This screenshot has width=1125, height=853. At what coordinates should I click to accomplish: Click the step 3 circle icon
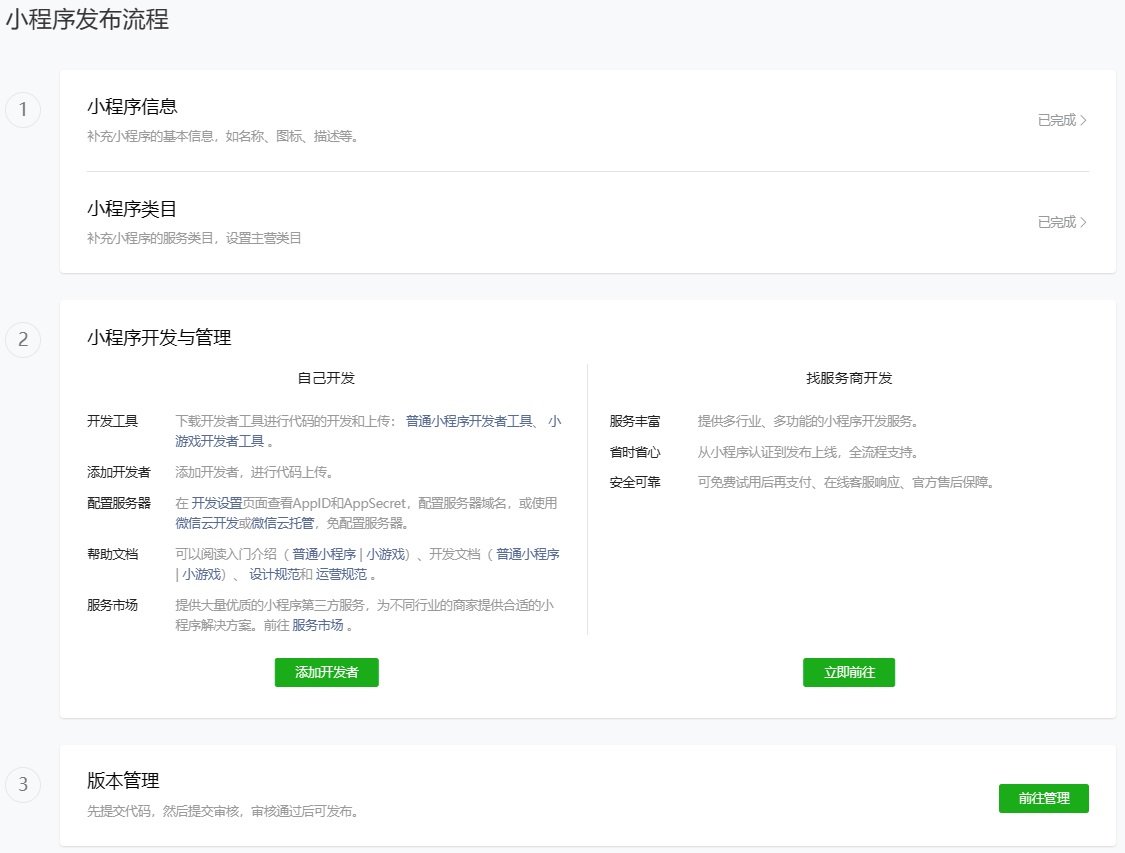click(23, 784)
